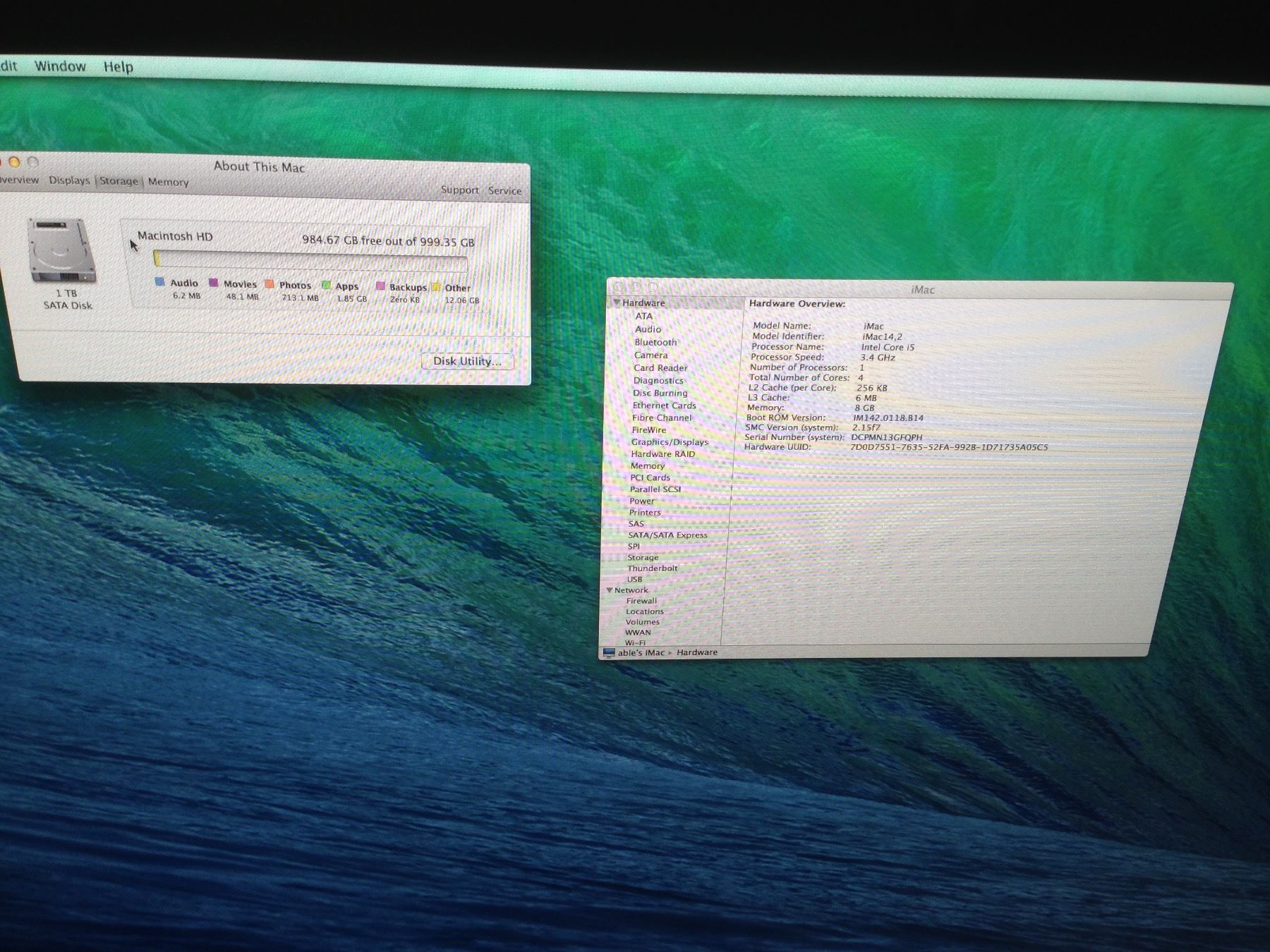Select USB in the hardware list
The image size is (1270, 952).
tap(634, 579)
